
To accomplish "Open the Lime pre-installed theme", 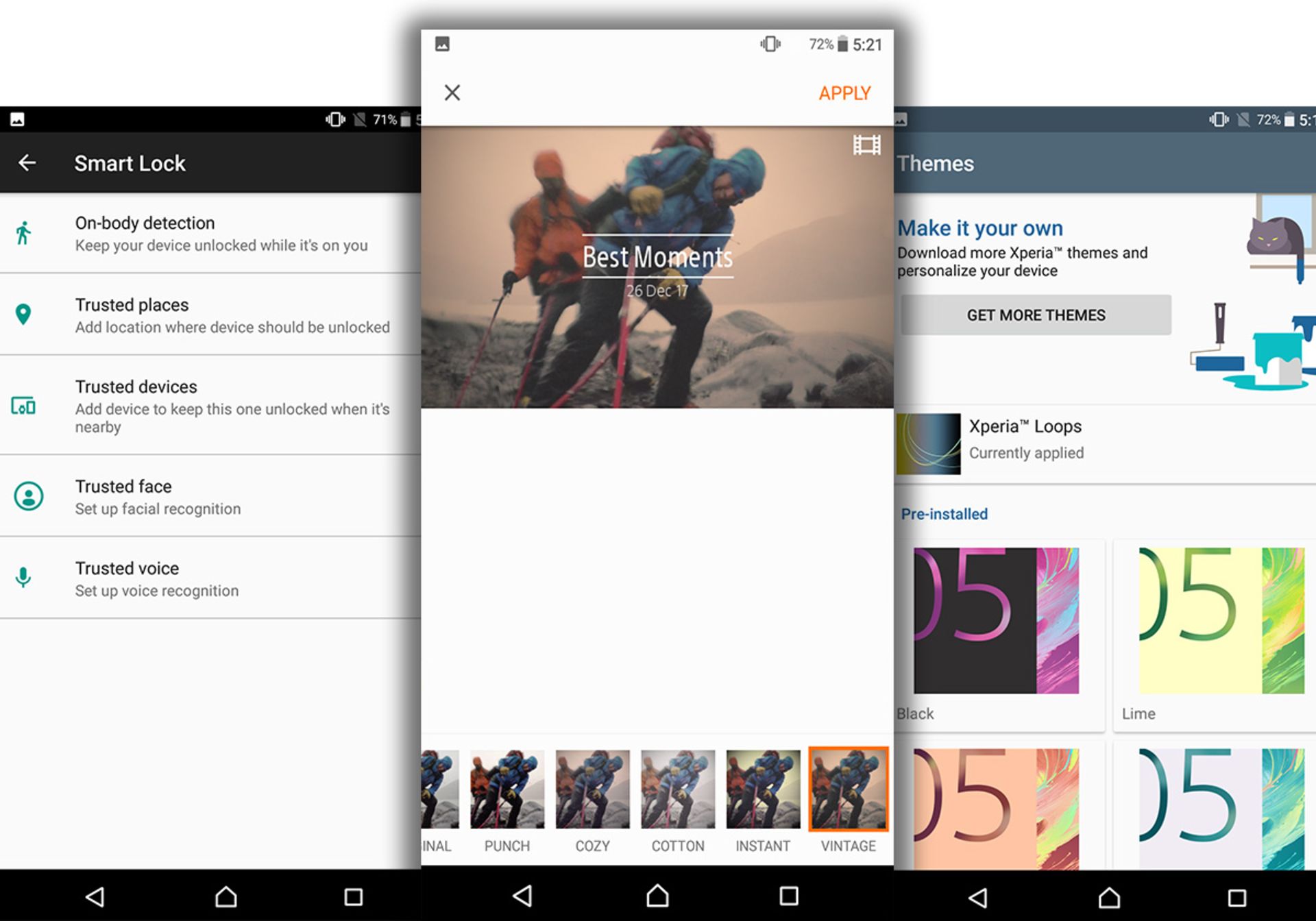I will point(1221,621).
